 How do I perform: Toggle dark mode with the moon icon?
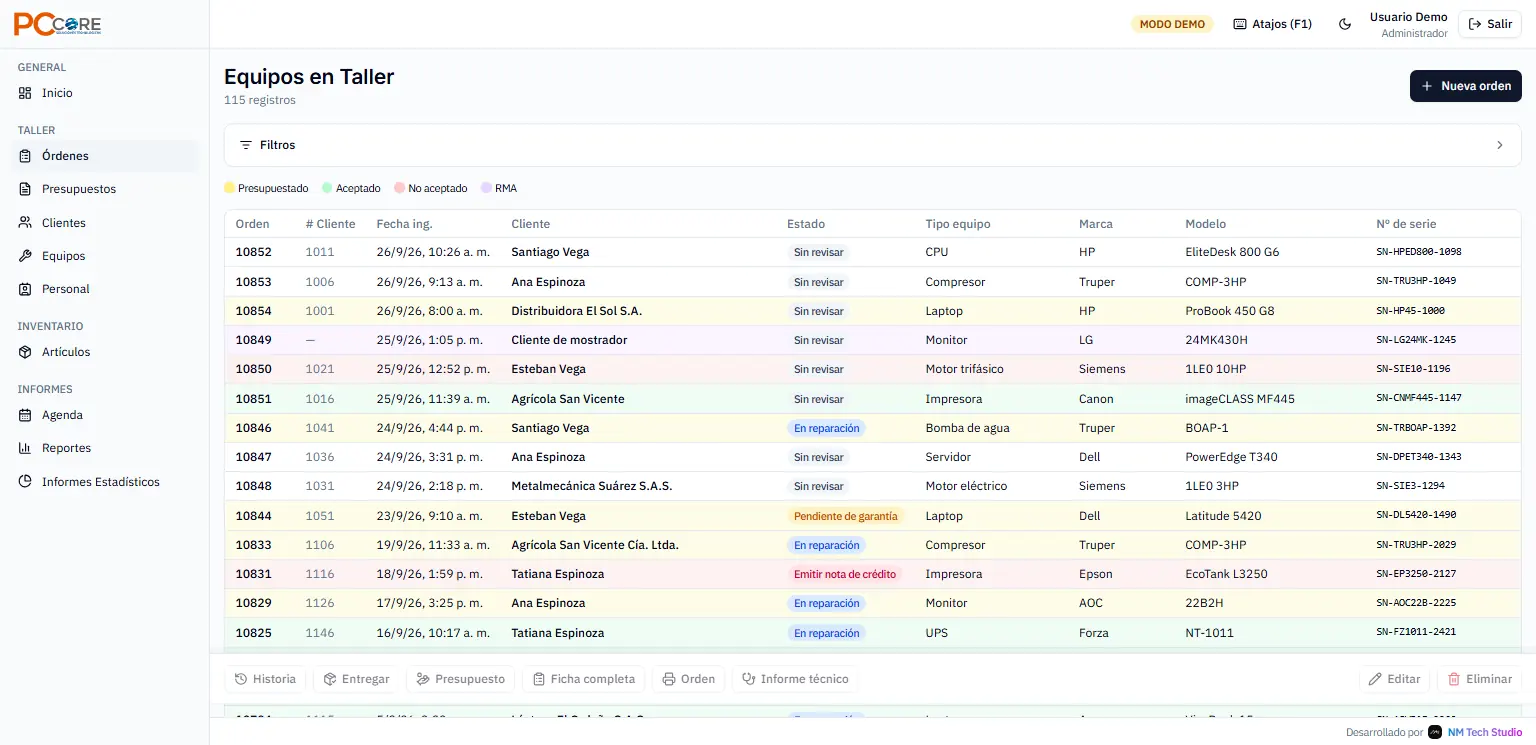(1345, 24)
